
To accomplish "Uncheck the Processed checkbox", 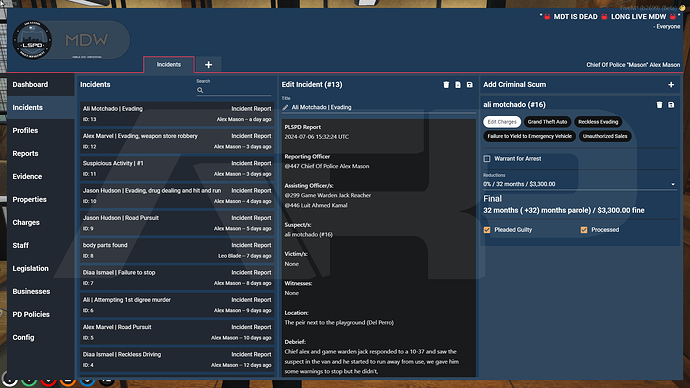I will (584, 230).
